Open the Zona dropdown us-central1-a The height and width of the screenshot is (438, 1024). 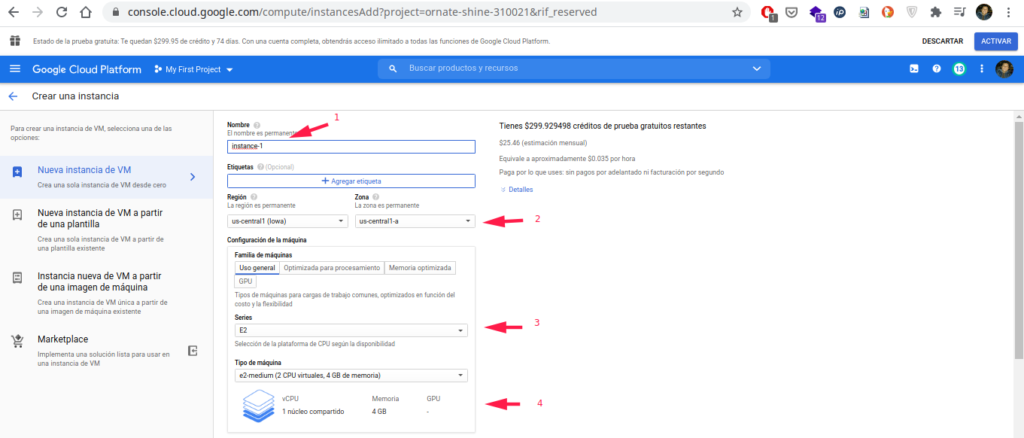click(x=415, y=221)
